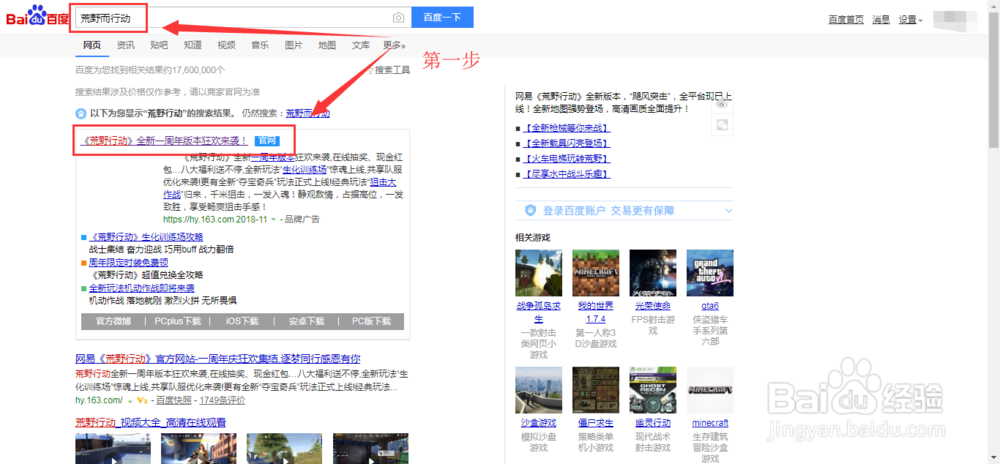
Task: Click the V3 credibility badge icon
Action: 142,400
